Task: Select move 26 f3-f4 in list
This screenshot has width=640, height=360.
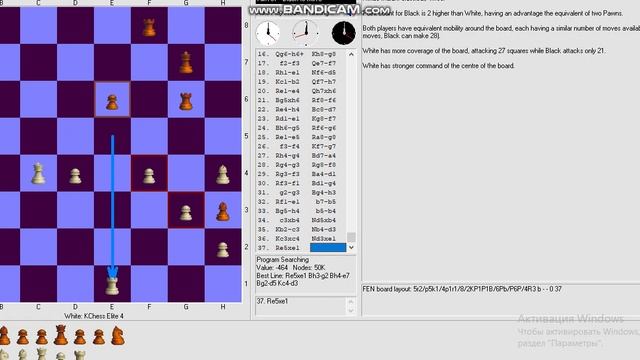Action: [x=289, y=147]
